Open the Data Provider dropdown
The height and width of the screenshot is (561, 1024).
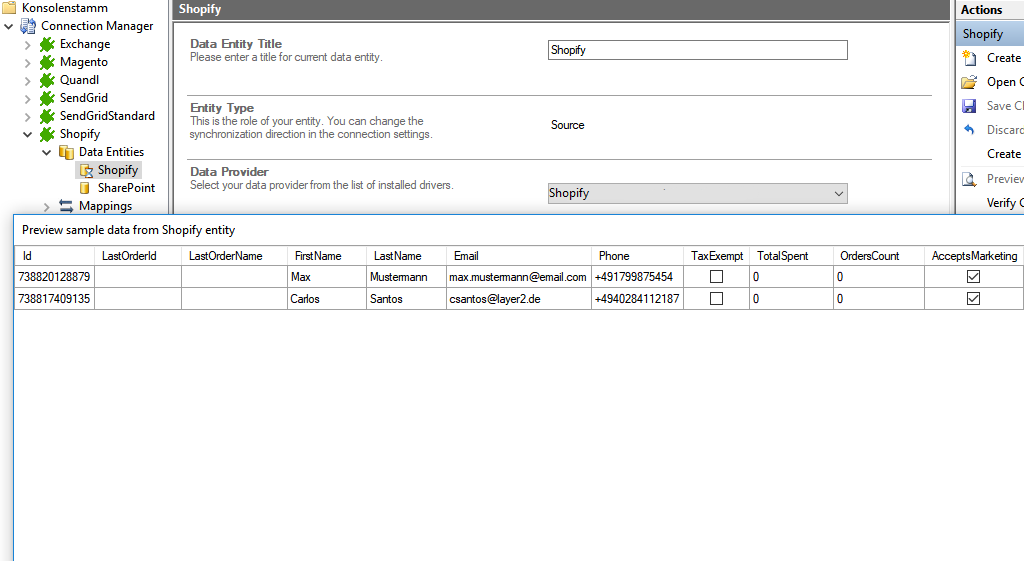[x=838, y=194]
